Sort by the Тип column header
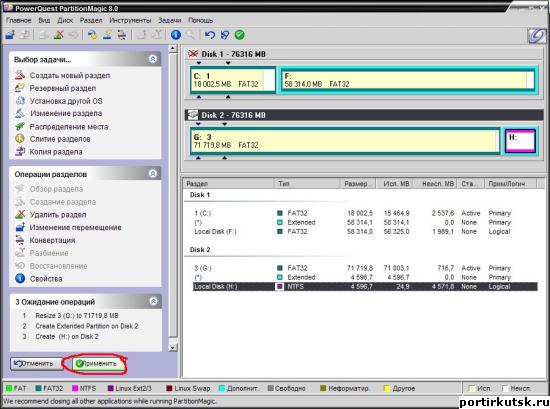Image resolution: width=550 pixels, height=409 pixels. point(307,183)
